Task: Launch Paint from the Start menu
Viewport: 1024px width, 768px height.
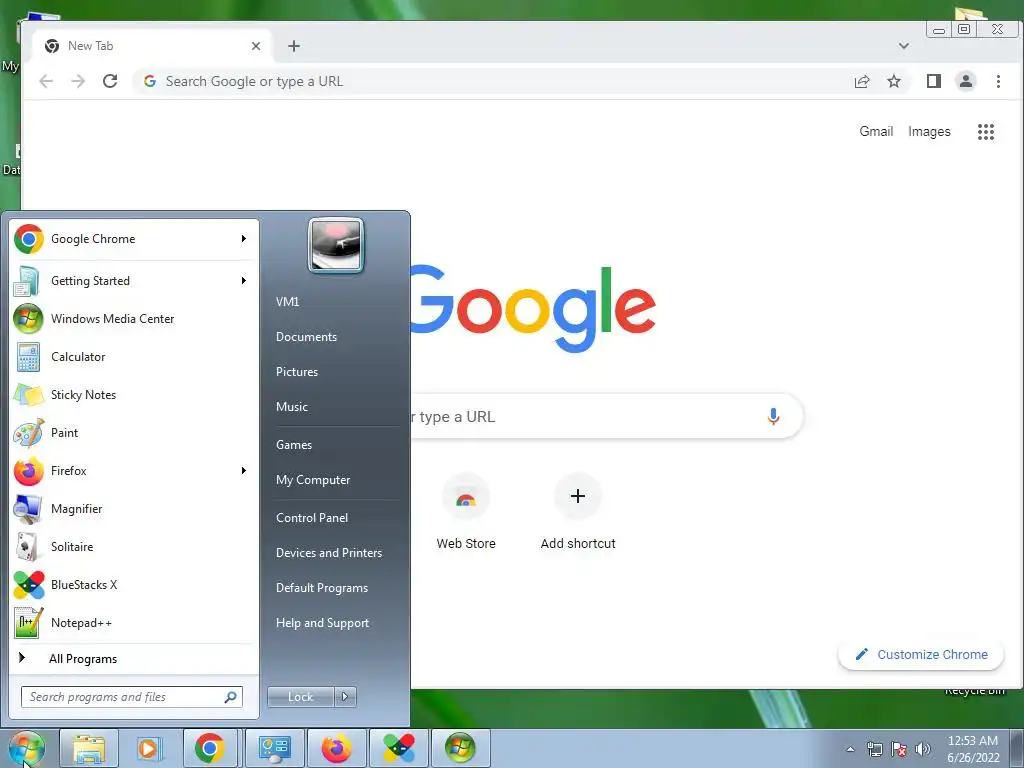Action: pyautogui.click(x=134, y=432)
